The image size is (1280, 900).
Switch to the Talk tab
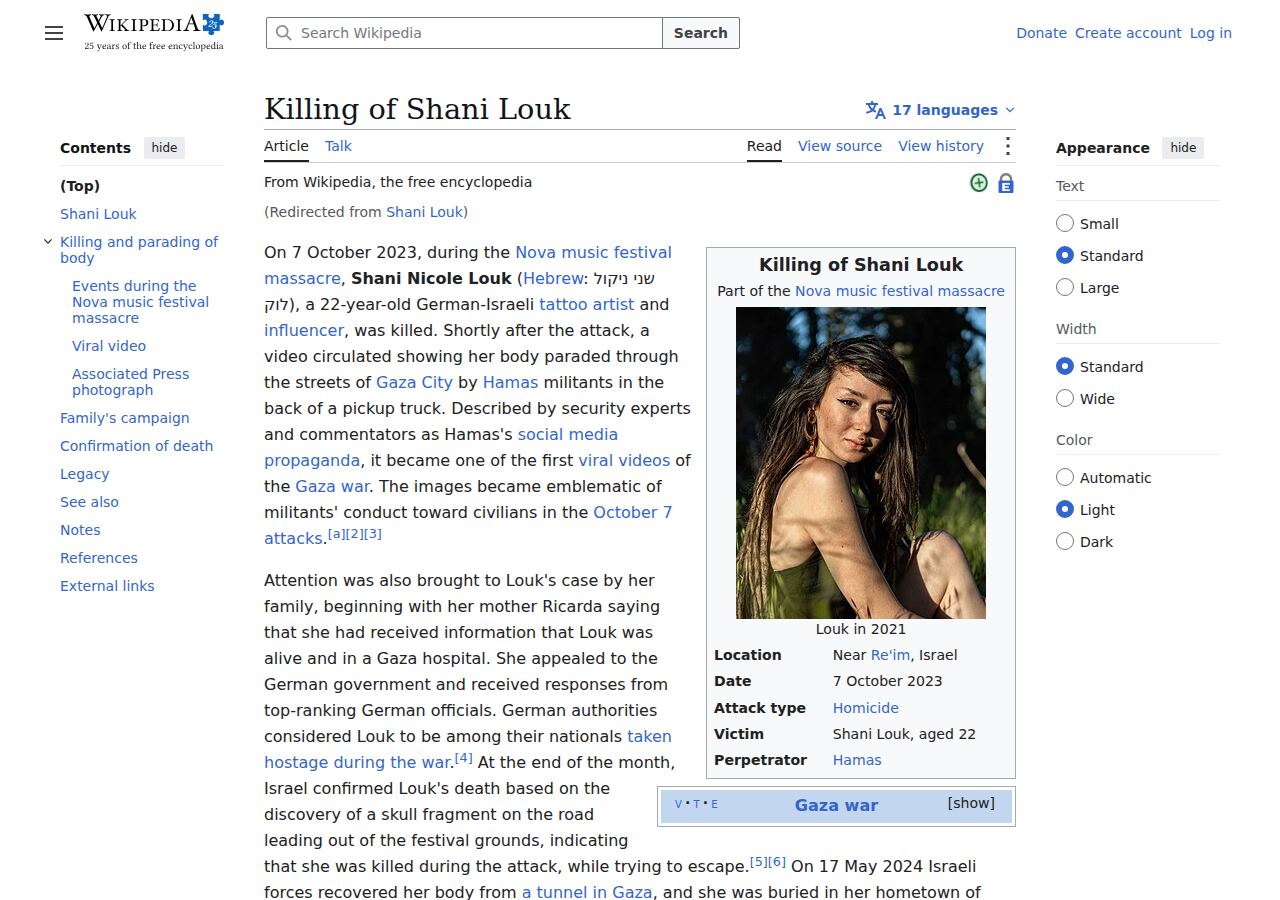pos(338,146)
